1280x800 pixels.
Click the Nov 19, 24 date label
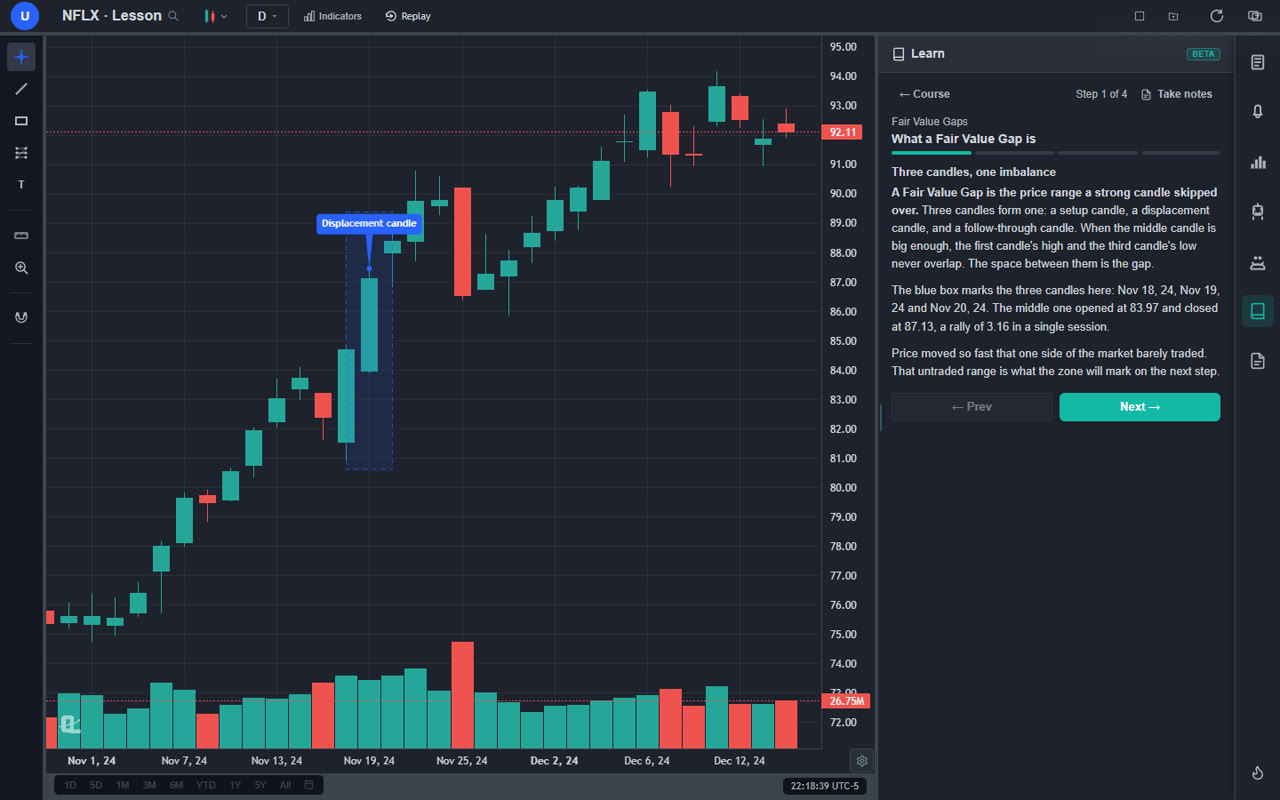click(369, 761)
